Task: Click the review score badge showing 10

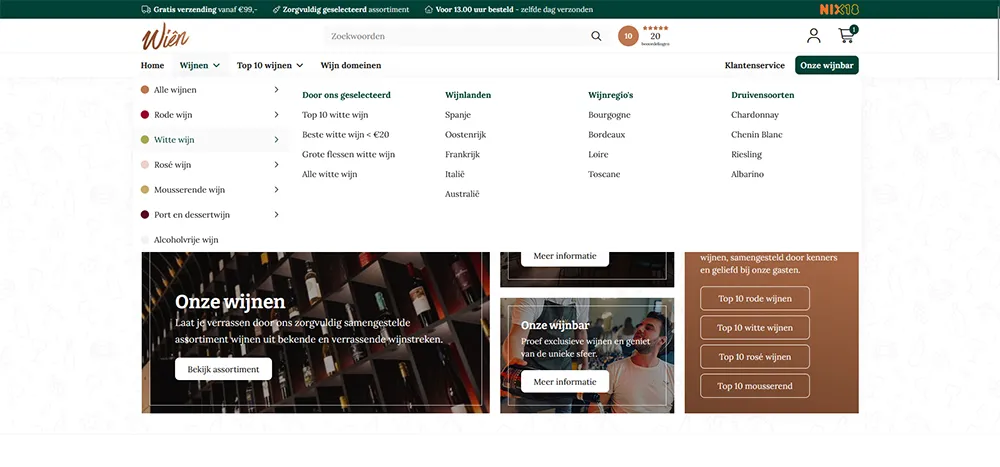Action: point(628,36)
